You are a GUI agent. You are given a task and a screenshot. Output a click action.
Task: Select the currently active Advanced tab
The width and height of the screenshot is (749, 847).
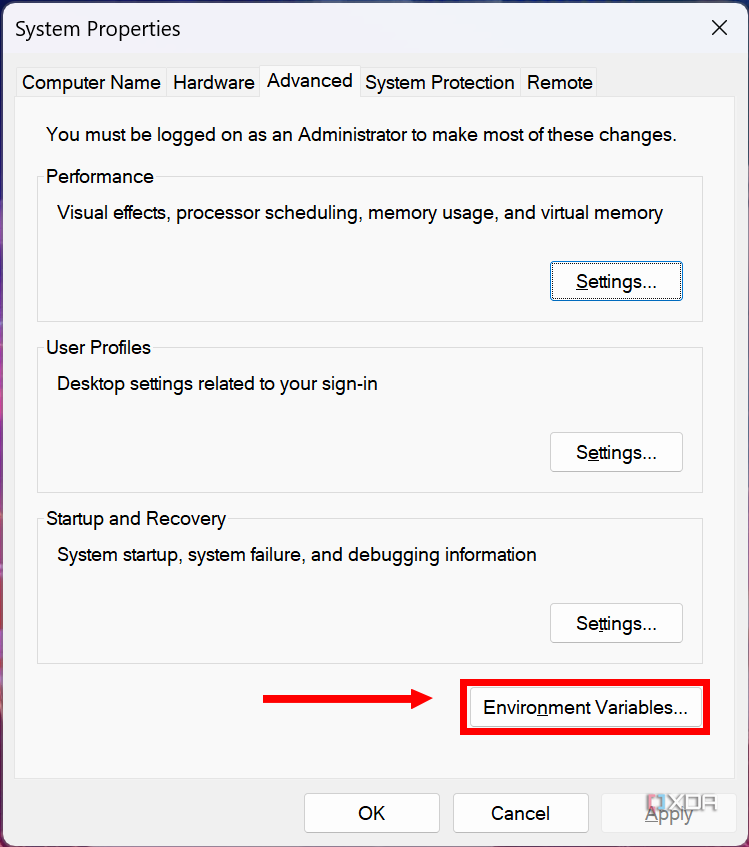click(x=309, y=81)
